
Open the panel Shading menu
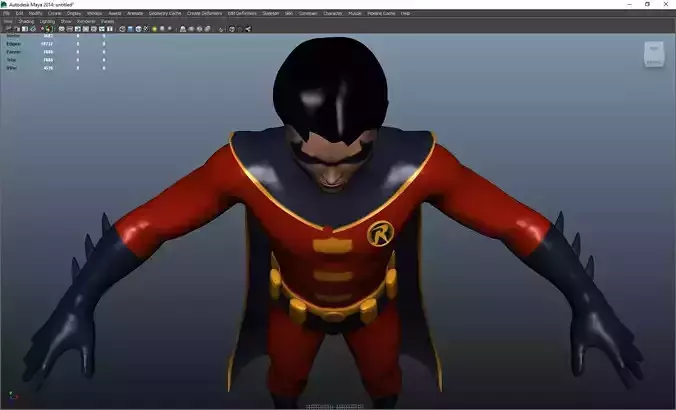pos(26,21)
